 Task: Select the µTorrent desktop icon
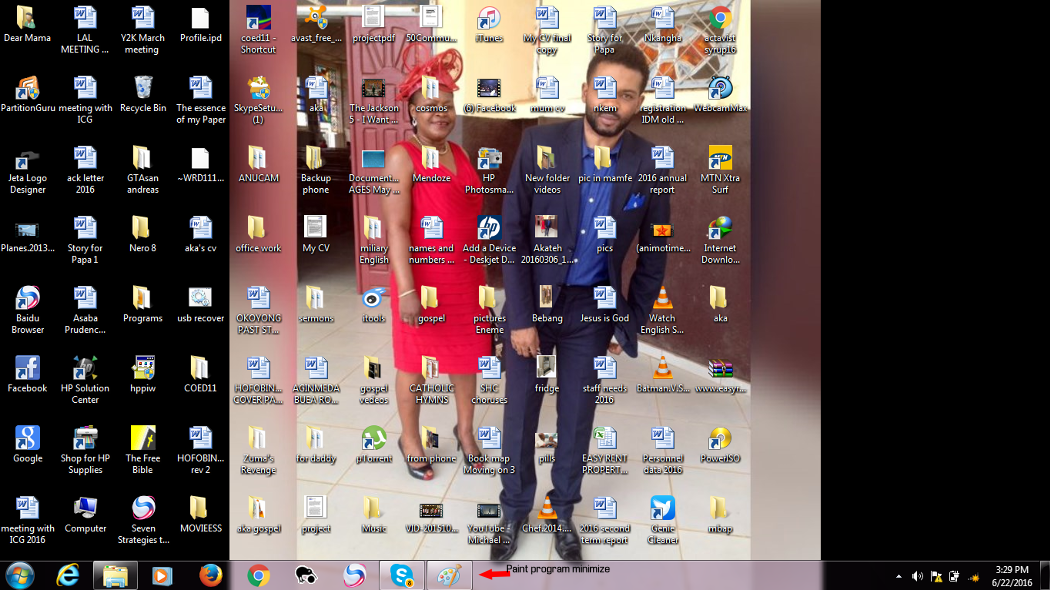pyautogui.click(x=374, y=445)
